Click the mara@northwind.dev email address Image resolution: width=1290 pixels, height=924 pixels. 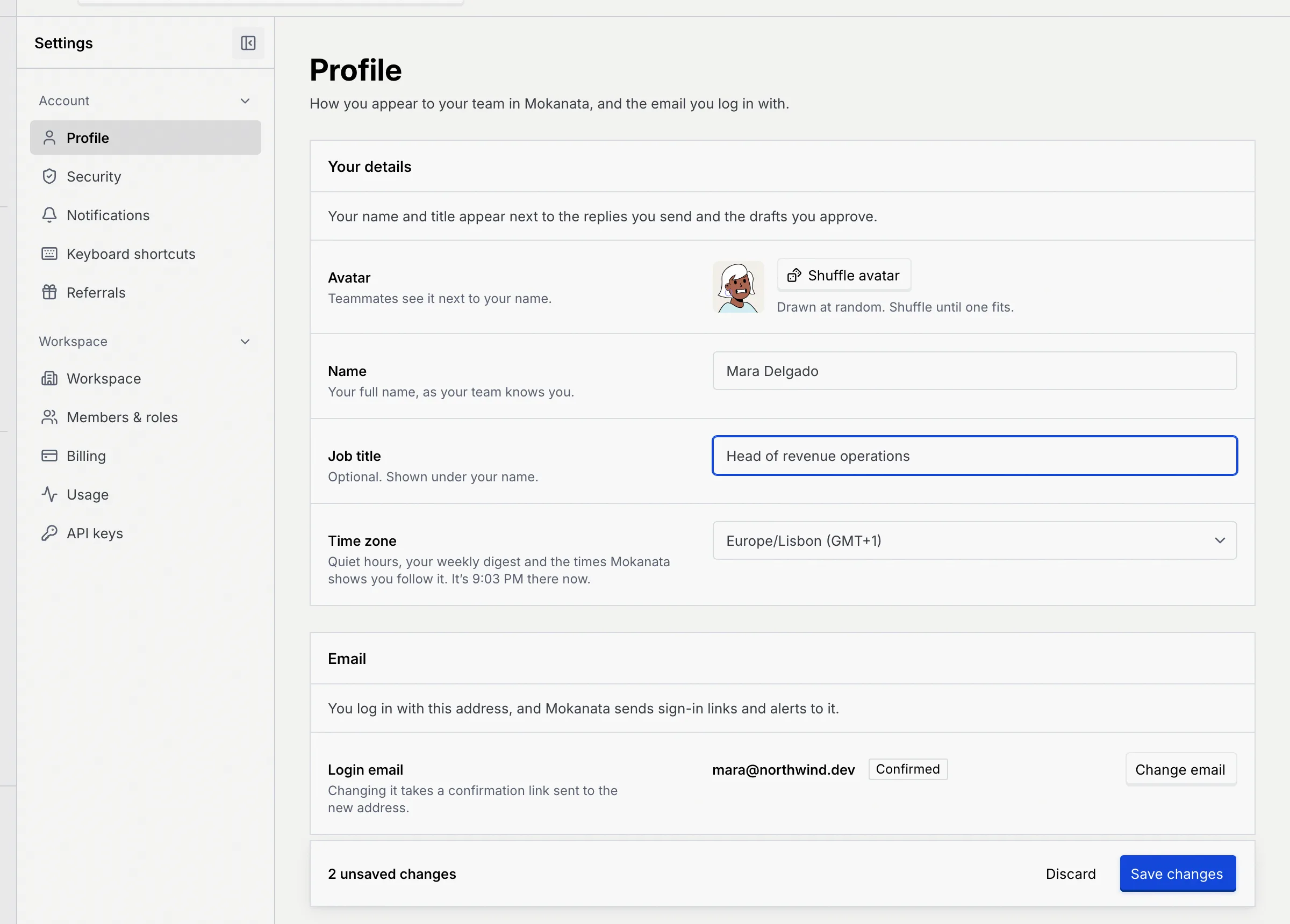pyautogui.click(x=783, y=770)
